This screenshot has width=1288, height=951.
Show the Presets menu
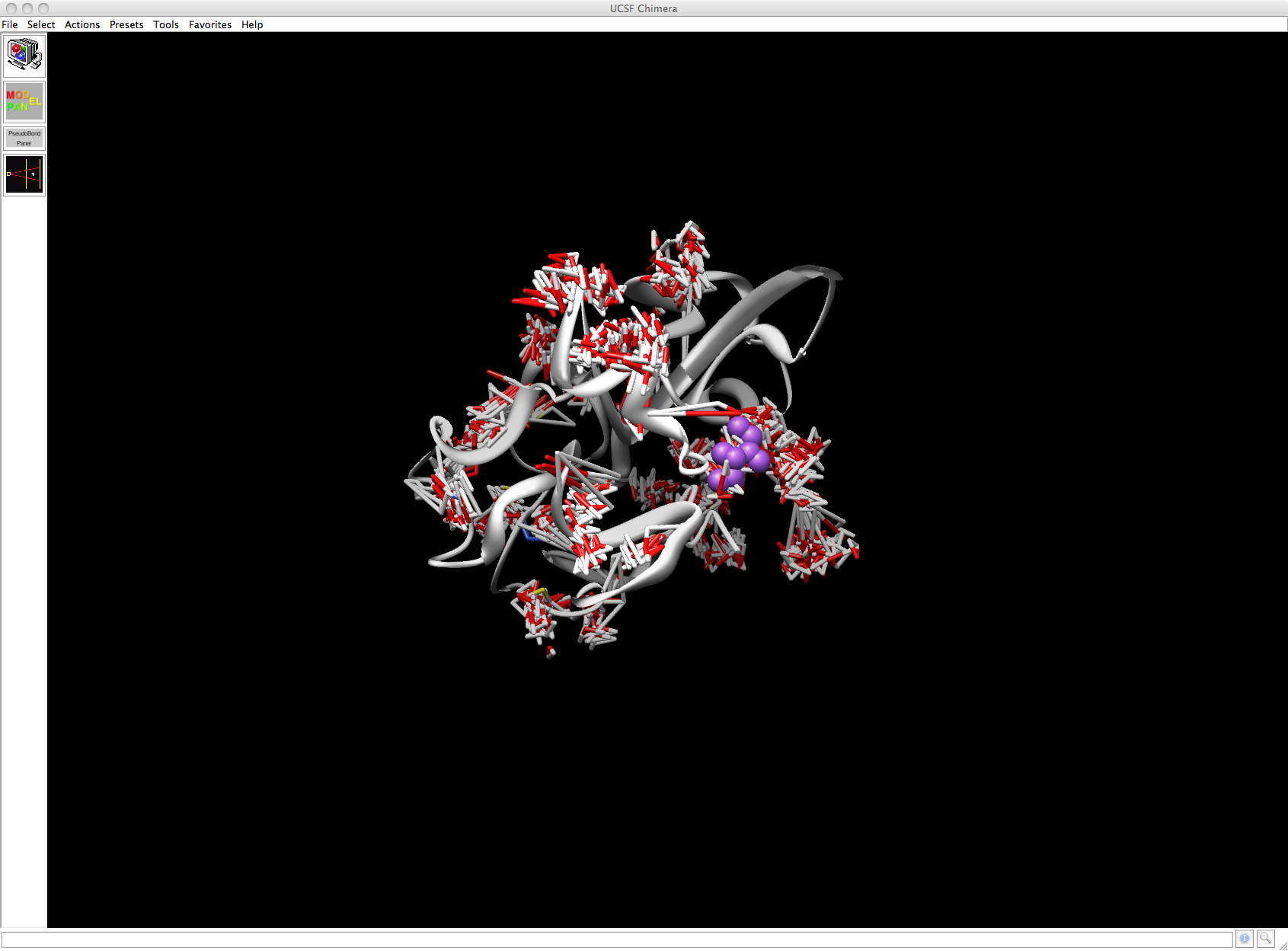point(126,24)
